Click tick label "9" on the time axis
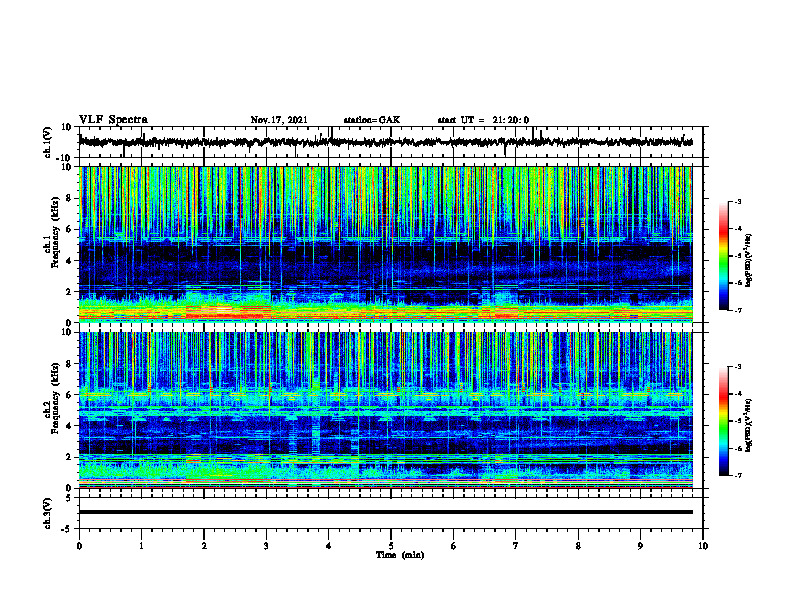The image size is (792, 612). pyautogui.click(x=640, y=546)
